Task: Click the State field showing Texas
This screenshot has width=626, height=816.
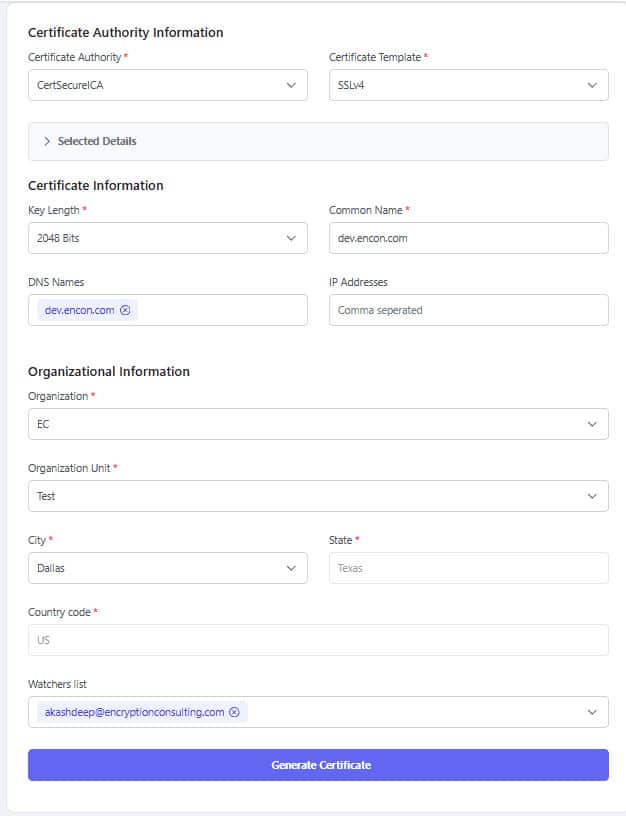Action: click(468, 568)
